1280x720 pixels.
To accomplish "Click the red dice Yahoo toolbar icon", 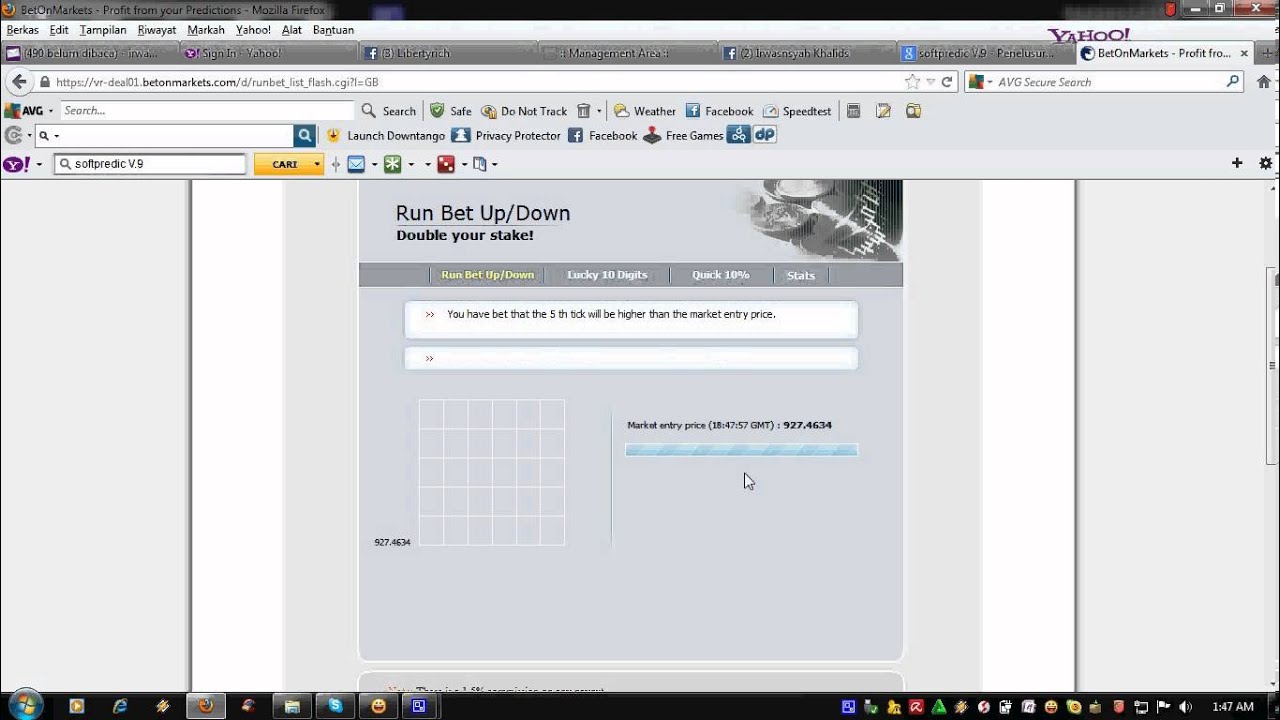I will tap(446, 164).
